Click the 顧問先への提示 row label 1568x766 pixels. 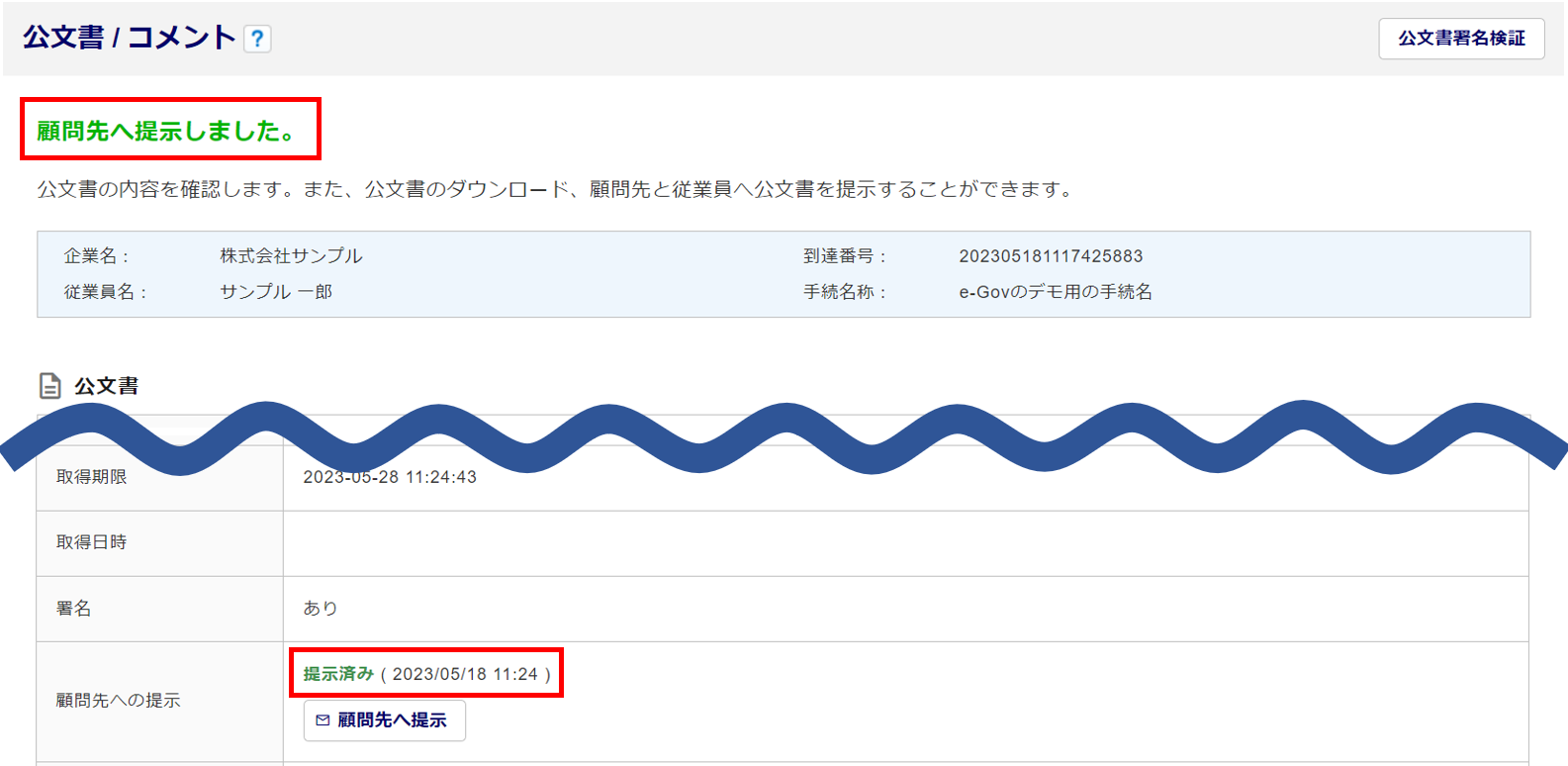(119, 701)
